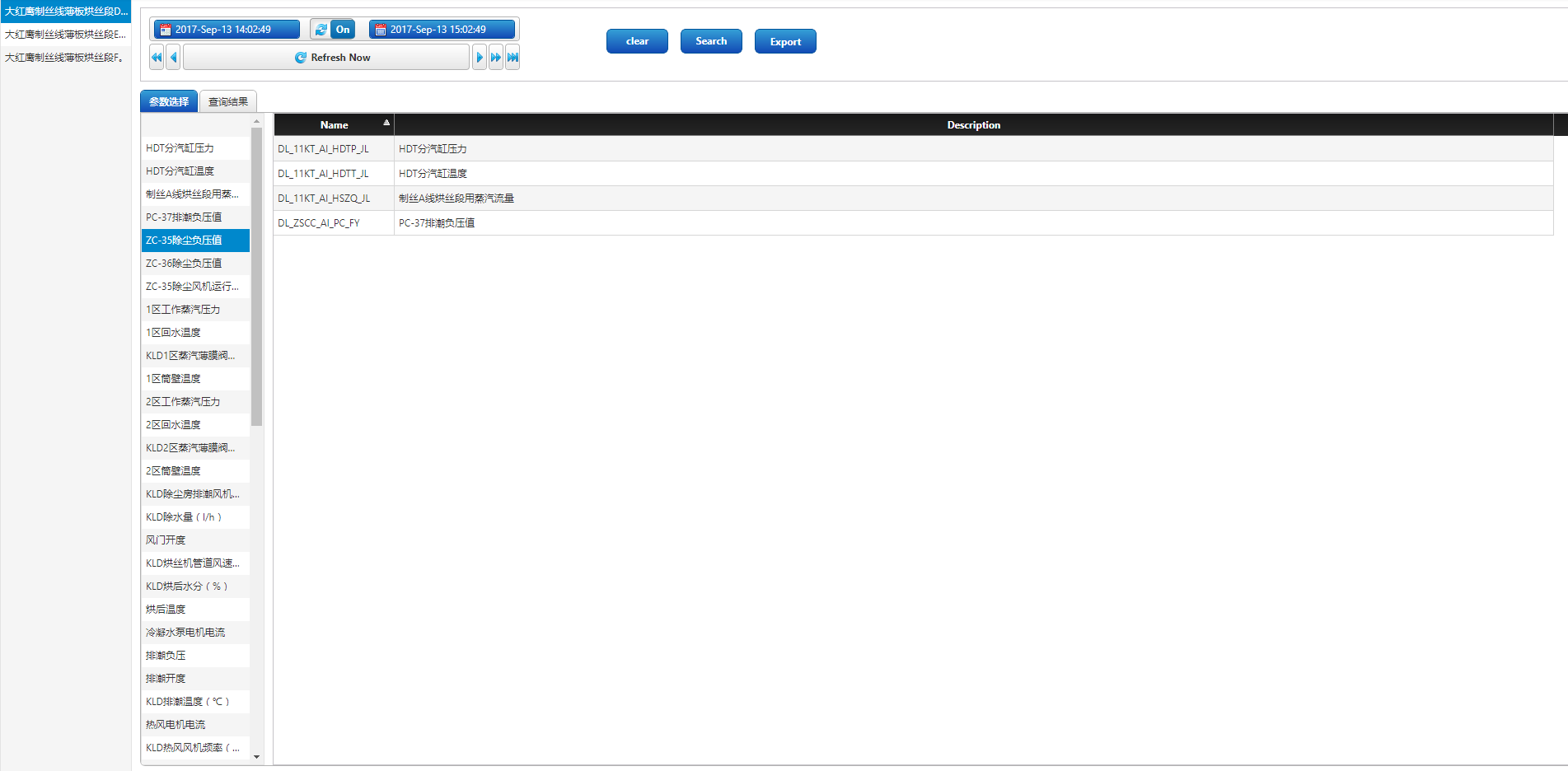The height and width of the screenshot is (771, 1568).
Task: Click the clear button
Action: coord(637,41)
